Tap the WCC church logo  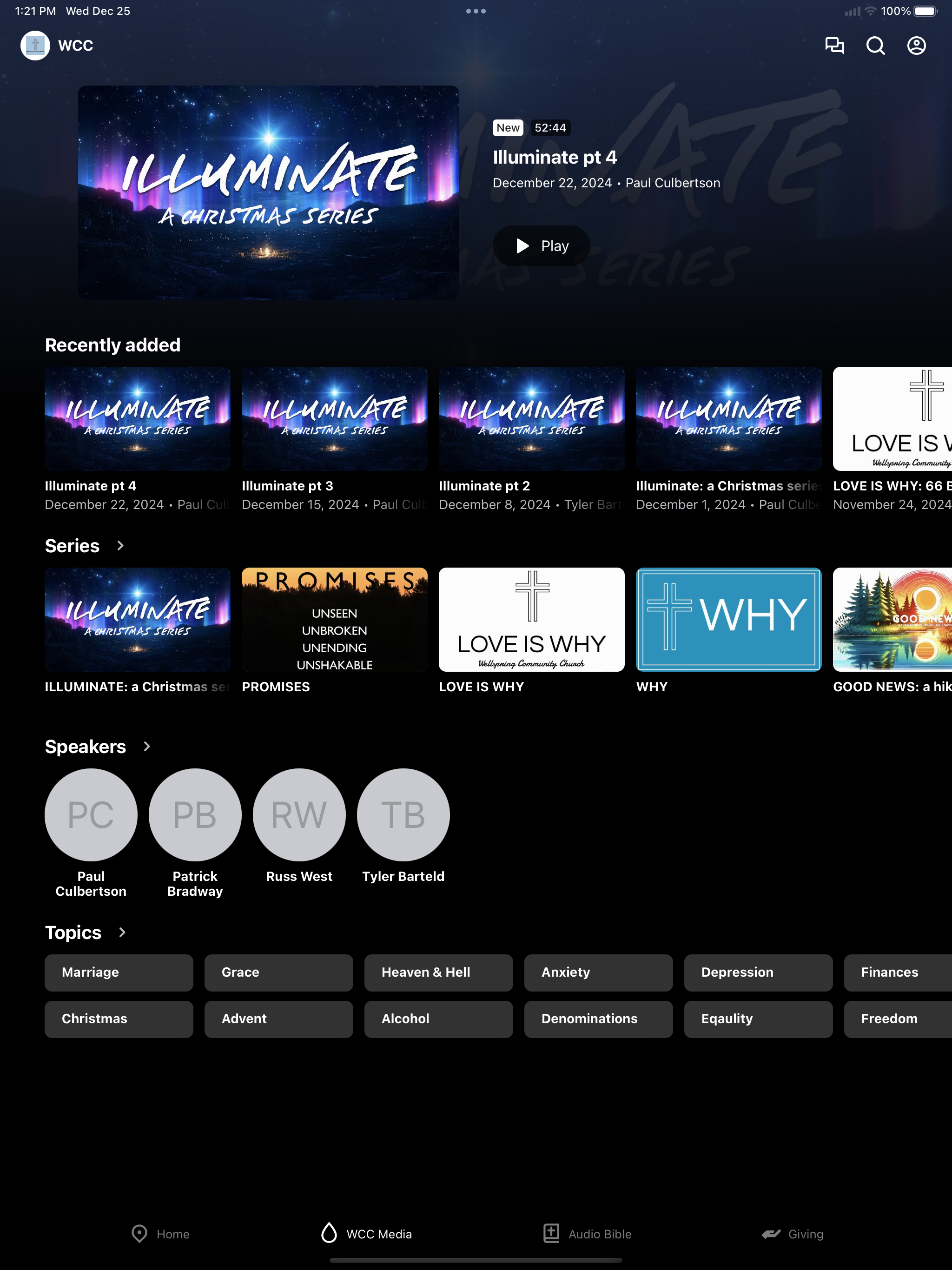[35, 46]
